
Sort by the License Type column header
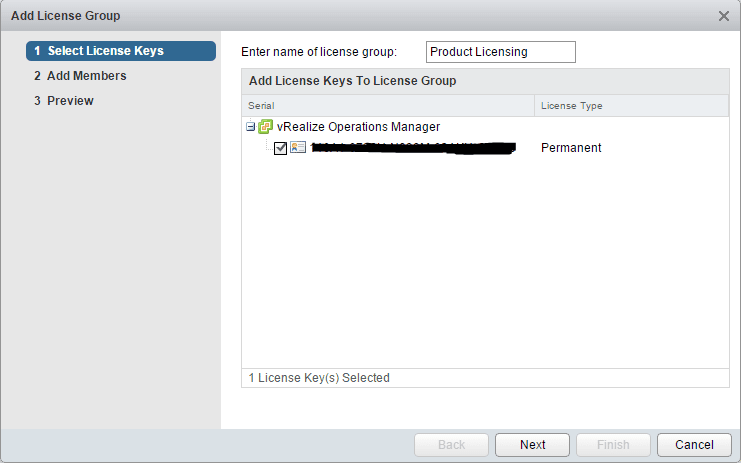coord(631,106)
